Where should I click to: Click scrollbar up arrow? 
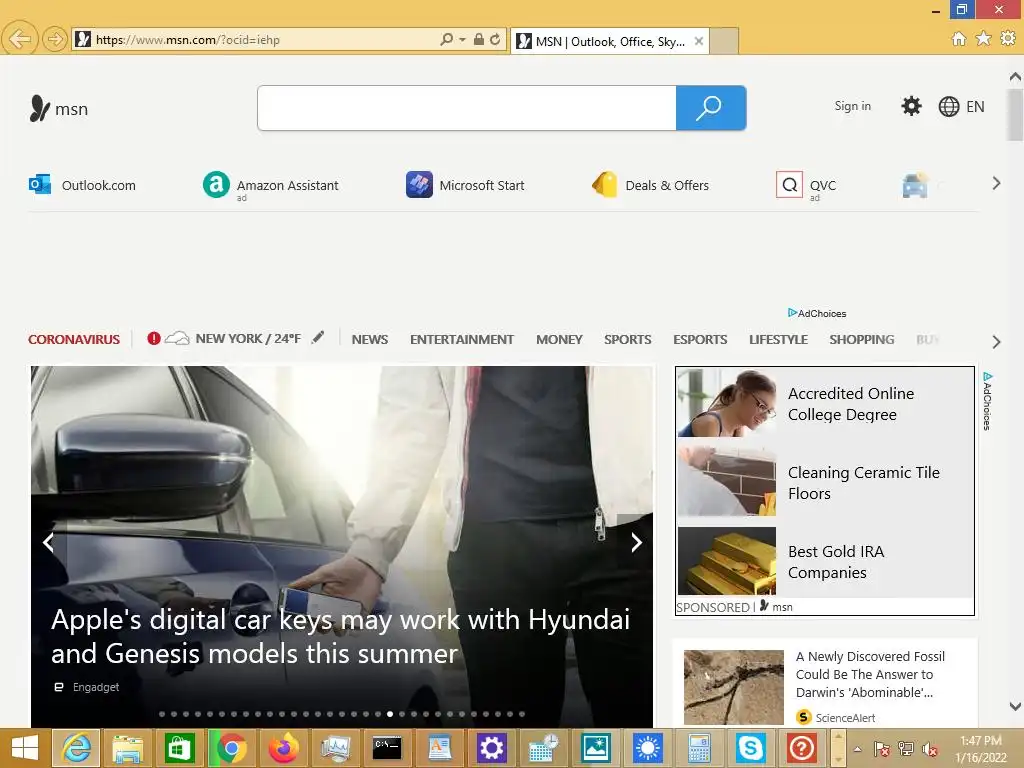coord(1015,77)
